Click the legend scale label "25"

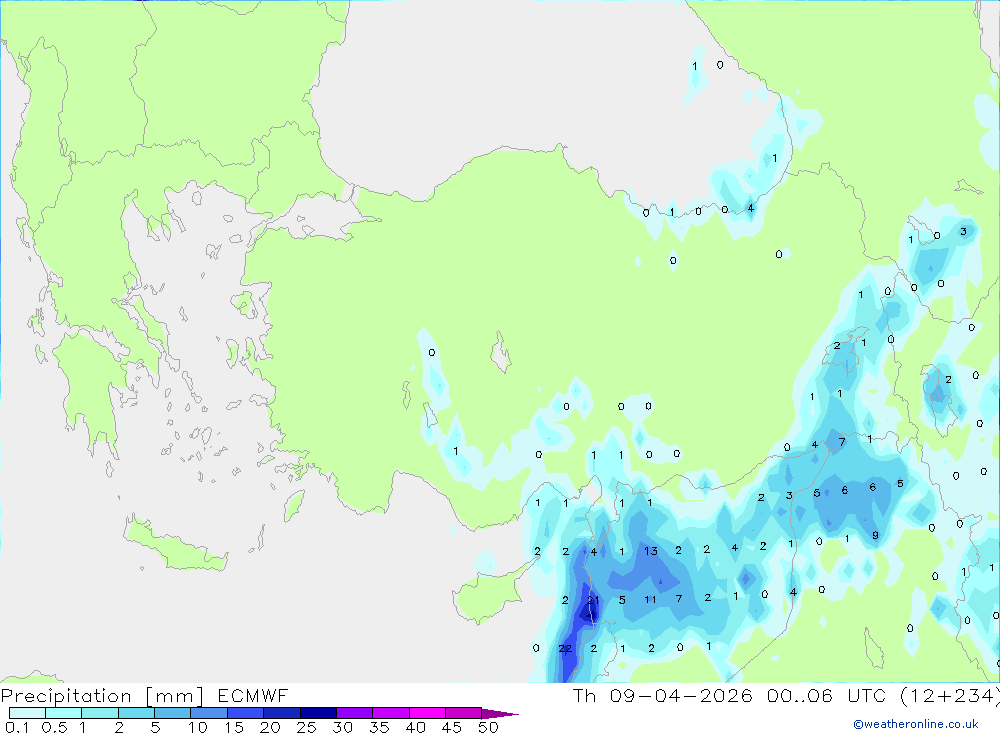[x=307, y=727]
